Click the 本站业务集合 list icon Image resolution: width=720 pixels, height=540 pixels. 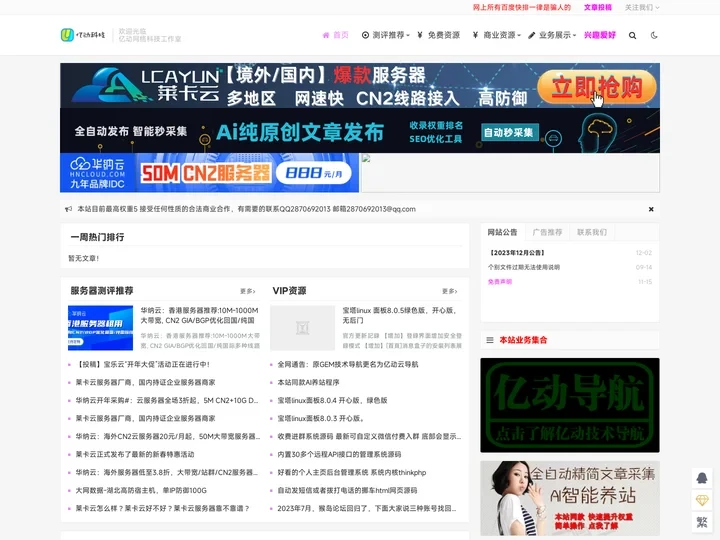pyautogui.click(x=490, y=340)
